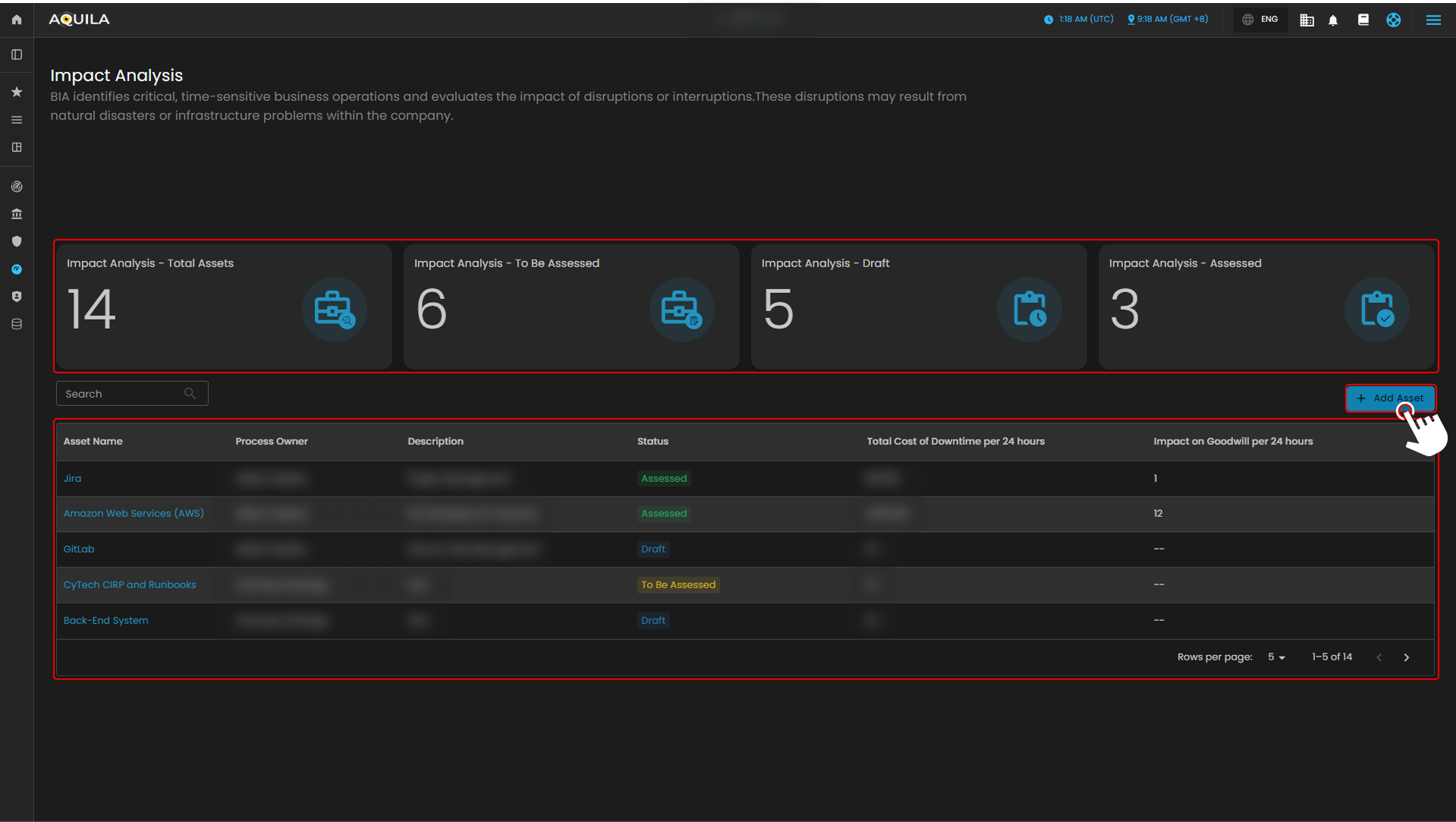
Task: Click the Add Asset button
Action: (x=1390, y=398)
